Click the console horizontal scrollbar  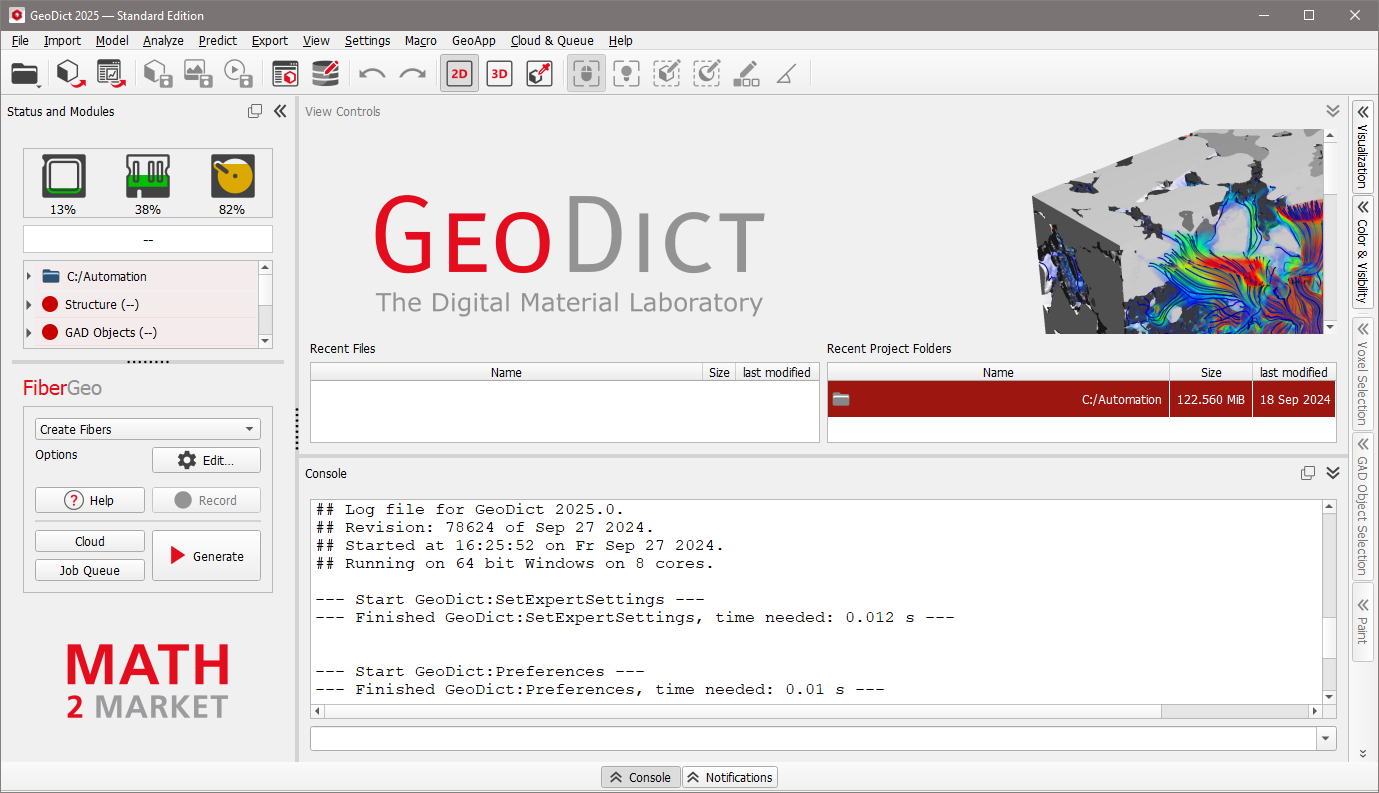click(x=740, y=711)
